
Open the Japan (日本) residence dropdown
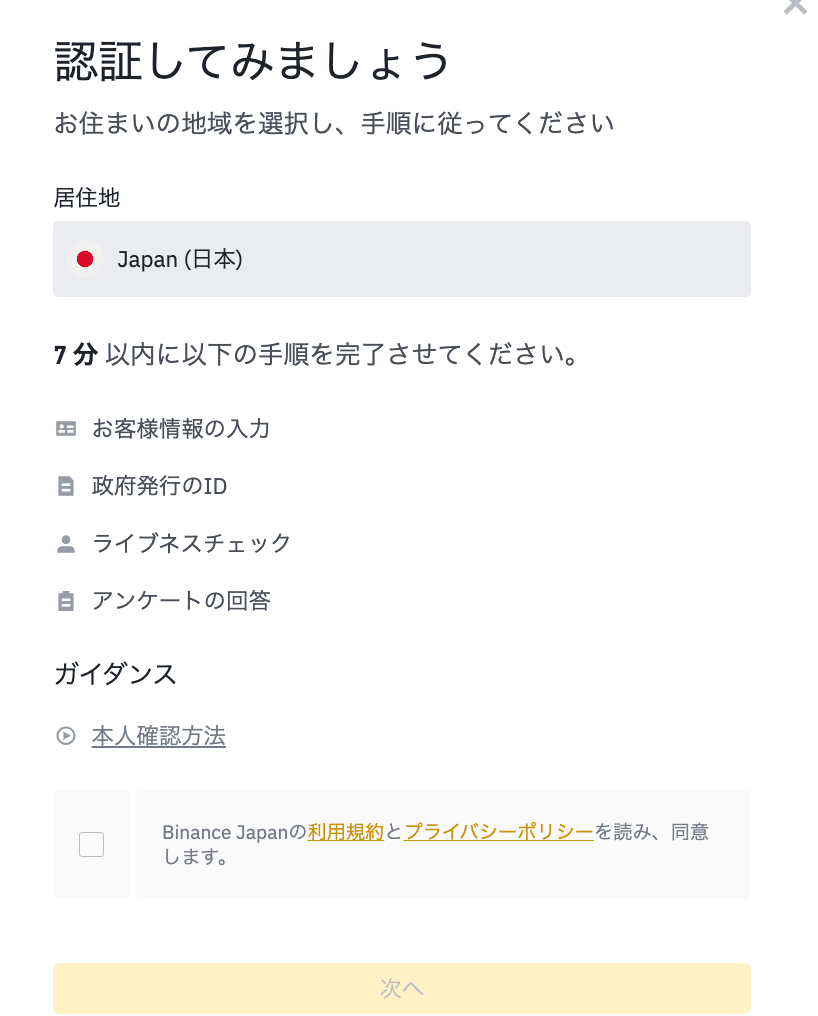[x=401, y=260]
